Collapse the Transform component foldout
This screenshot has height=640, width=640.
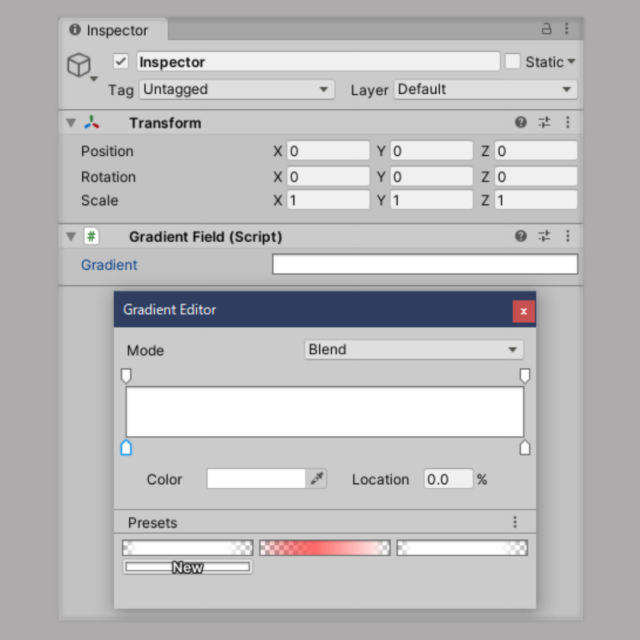pyautogui.click(x=71, y=122)
